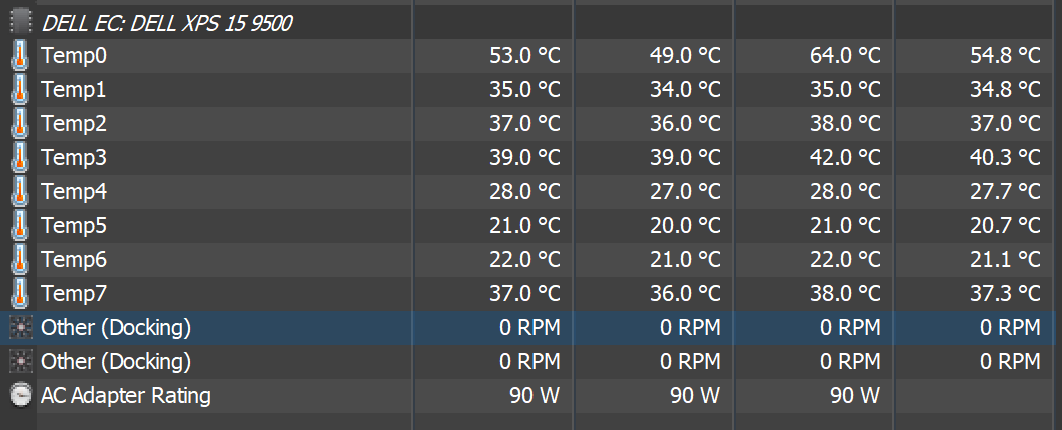Click the thermometer icon next to Temp2
The width and height of the screenshot is (1062, 430).
(x=20, y=124)
